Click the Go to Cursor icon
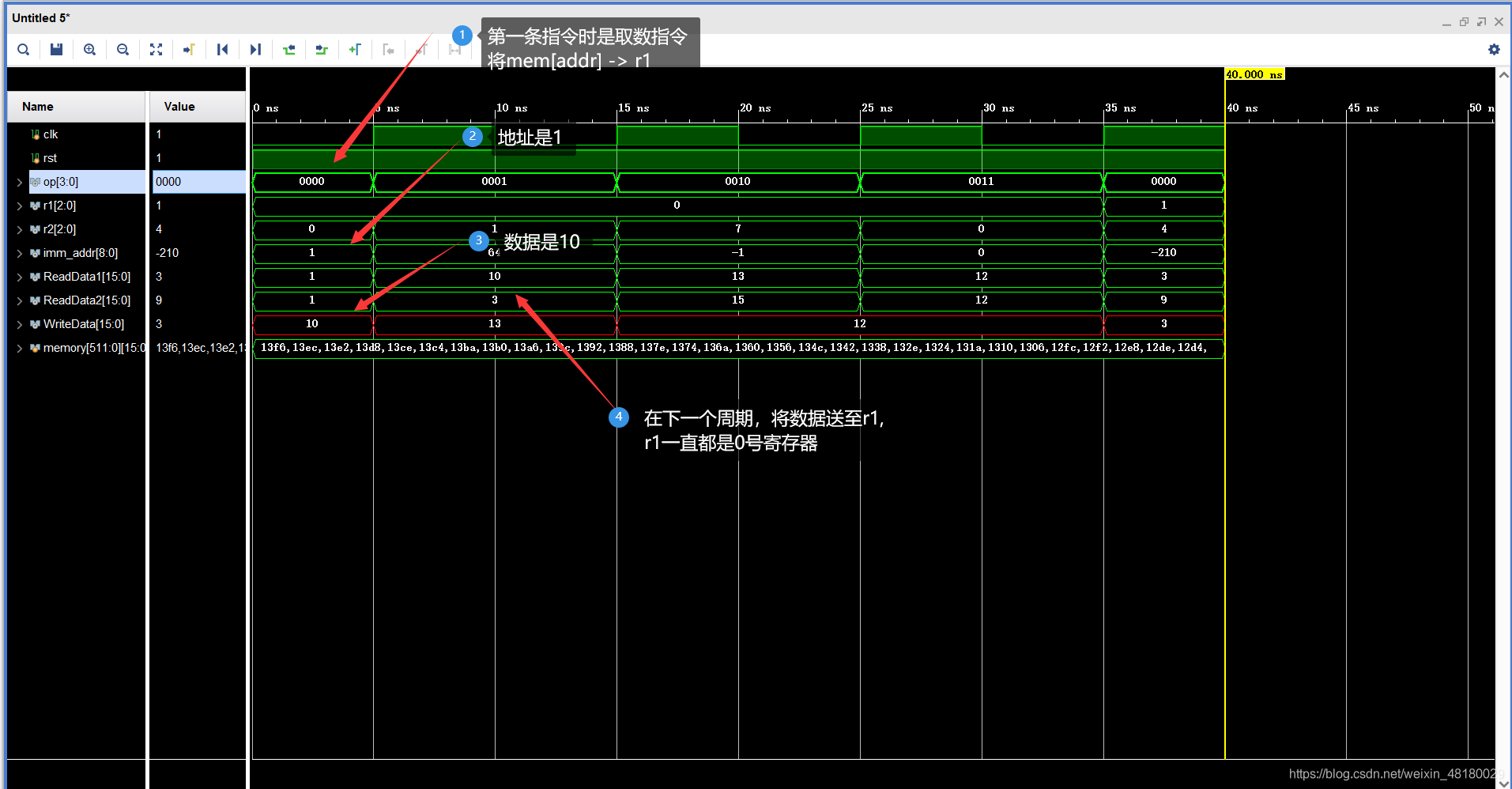The height and width of the screenshot is (789, 1512). [x=189, y=50]
